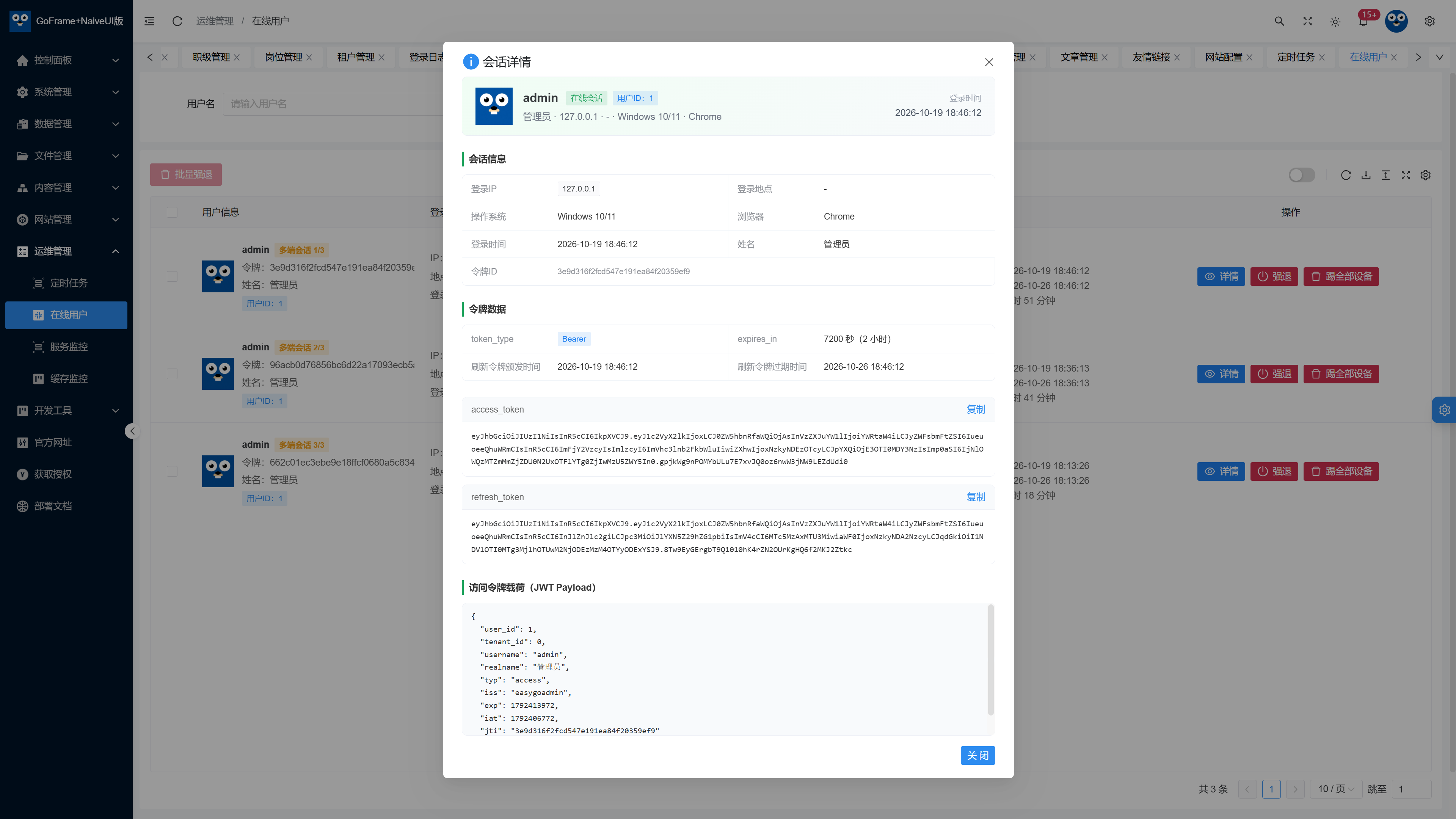This screenshot has height=819, width=1456.
Task: Select checkbox for 多端会话 3/3 row
Action: pos(172,471)
